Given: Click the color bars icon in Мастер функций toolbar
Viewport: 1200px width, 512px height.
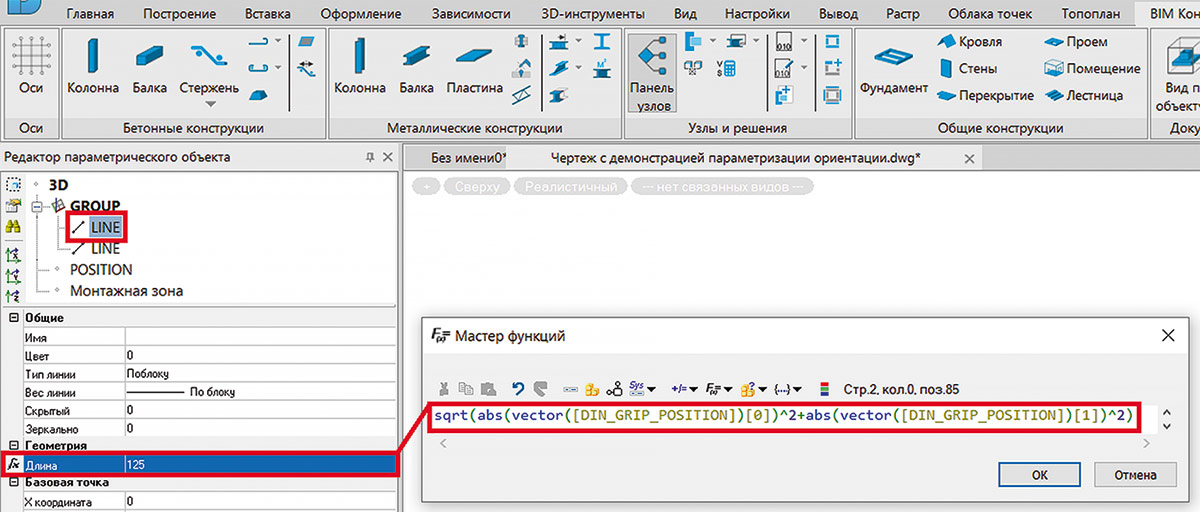Looking at the screenshot, I should 824,388.
